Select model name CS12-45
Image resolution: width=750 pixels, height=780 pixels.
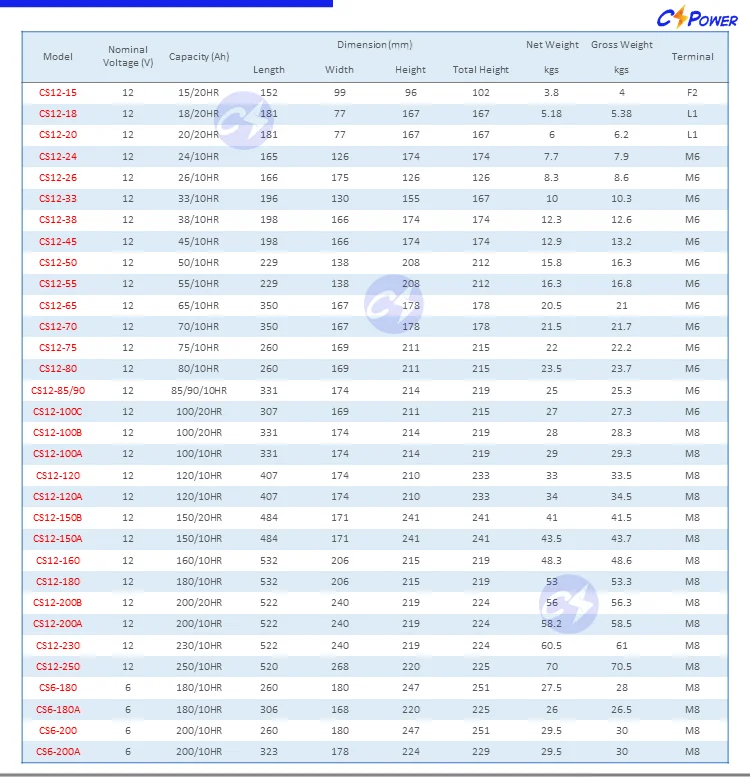(x=58, y=241)
